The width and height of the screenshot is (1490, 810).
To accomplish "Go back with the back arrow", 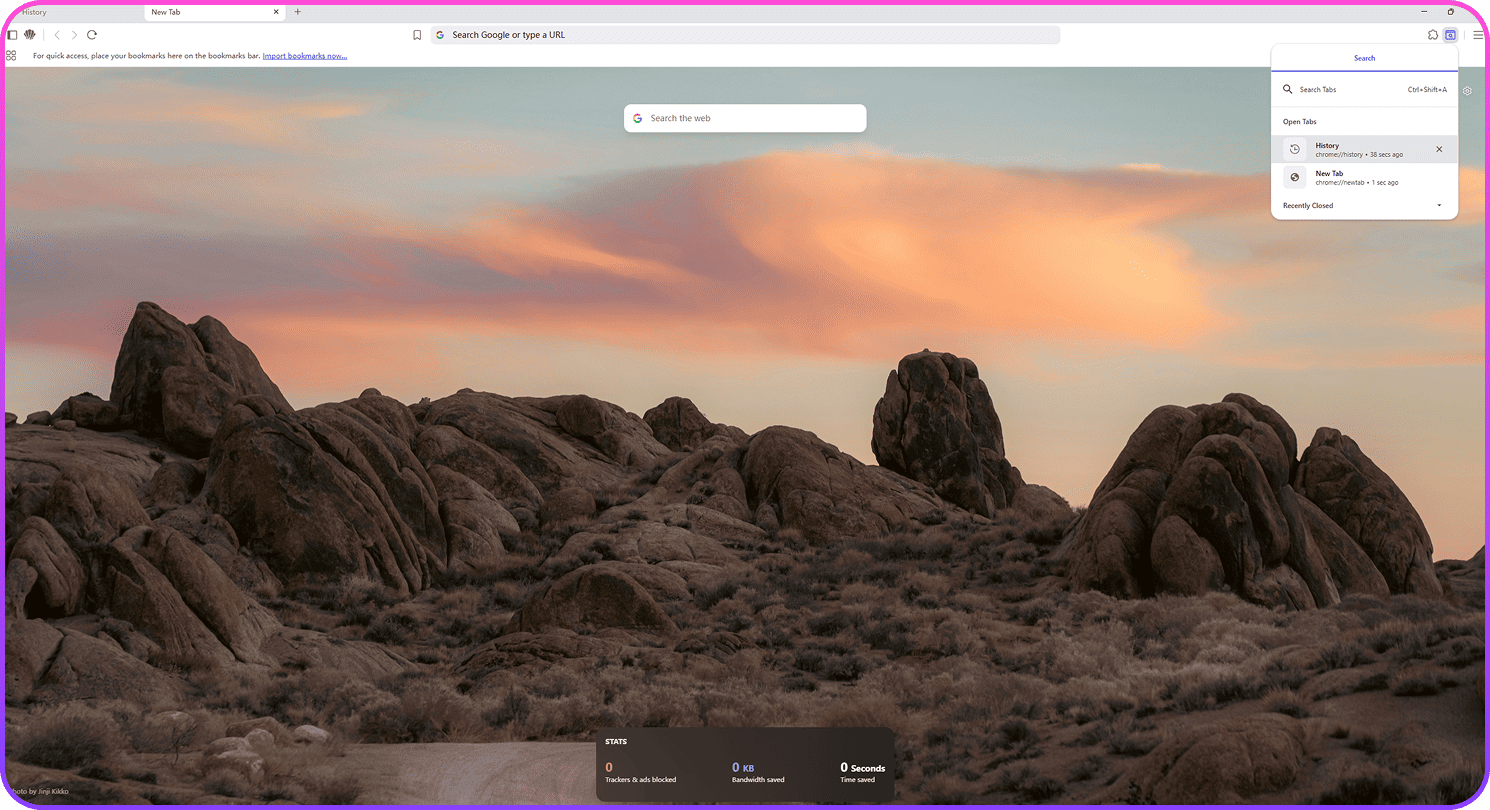I will pos(57,35).
